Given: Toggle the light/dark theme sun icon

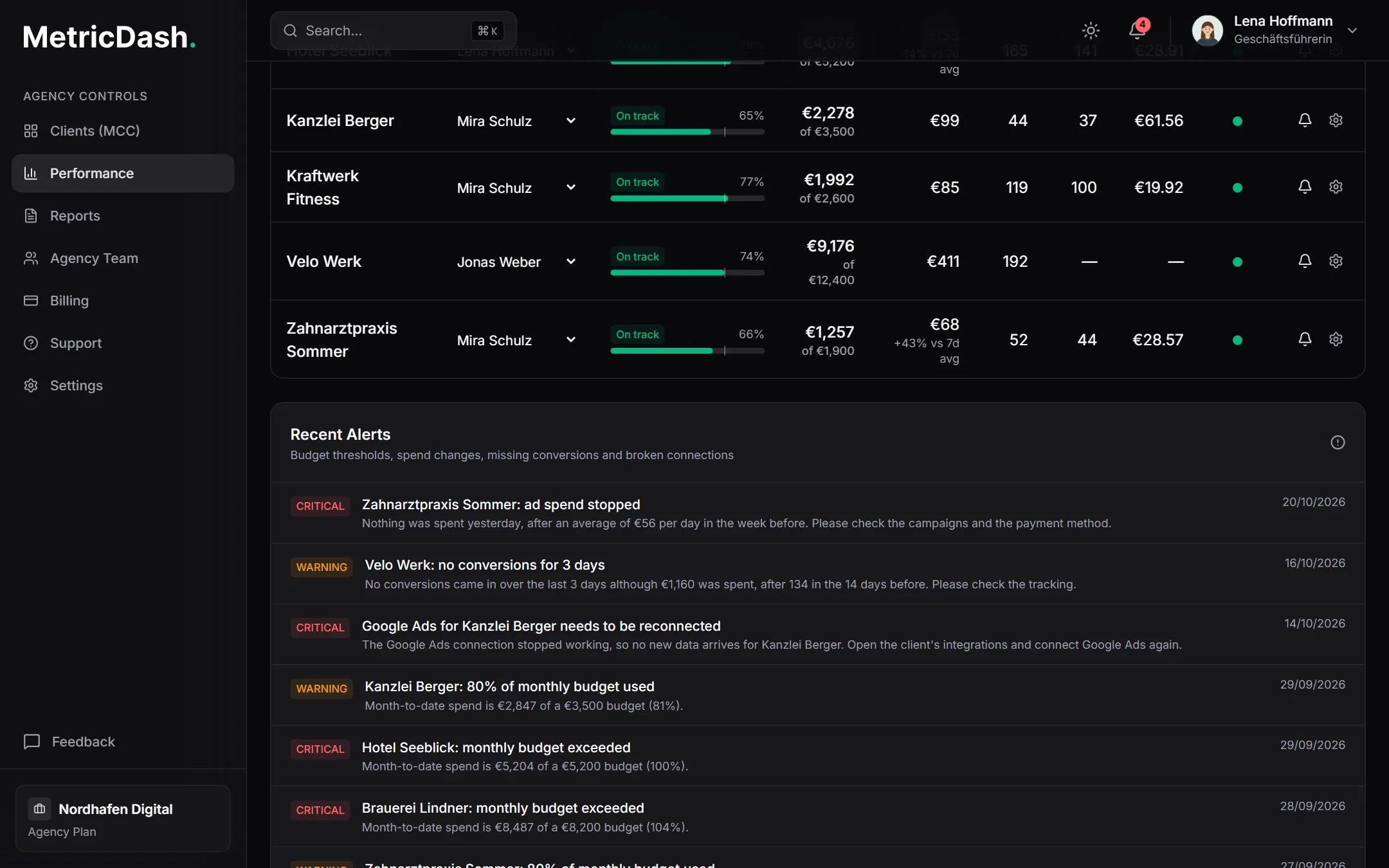Looking at the screenshot, I should (1091, 30).
